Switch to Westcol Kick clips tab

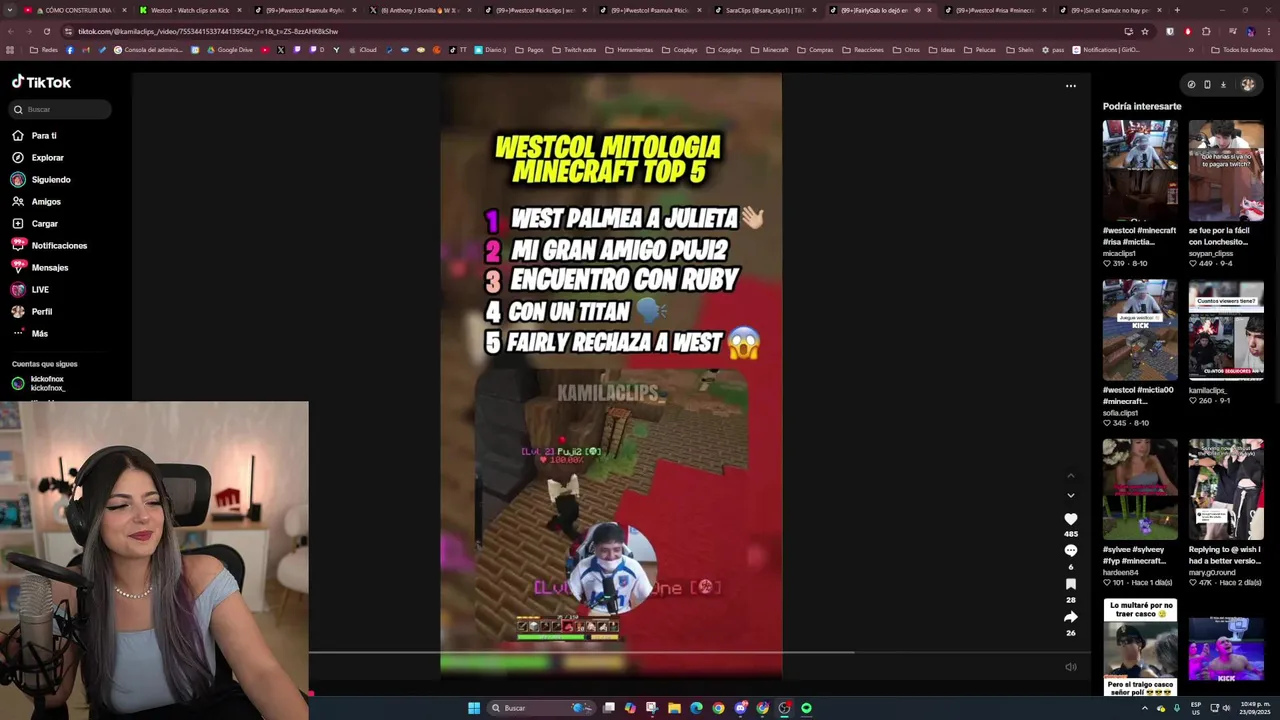click(x=189, y=10)
